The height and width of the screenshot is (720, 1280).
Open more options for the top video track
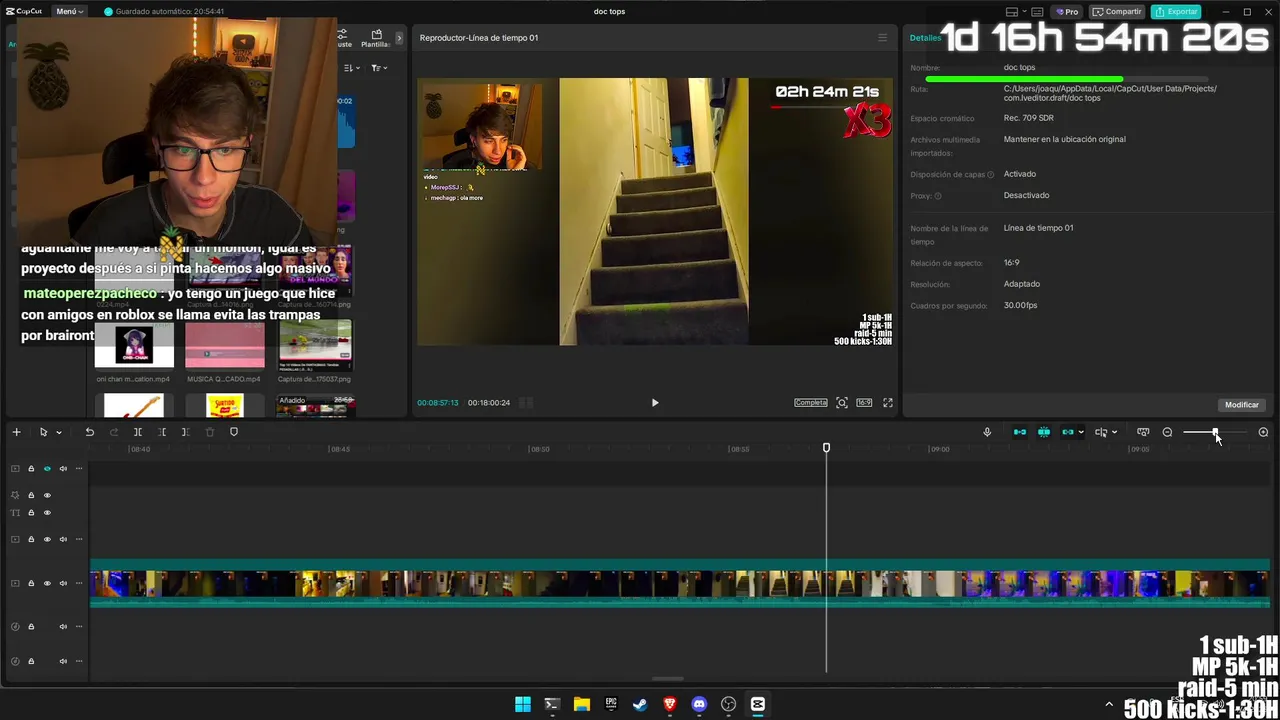[79, 468]
